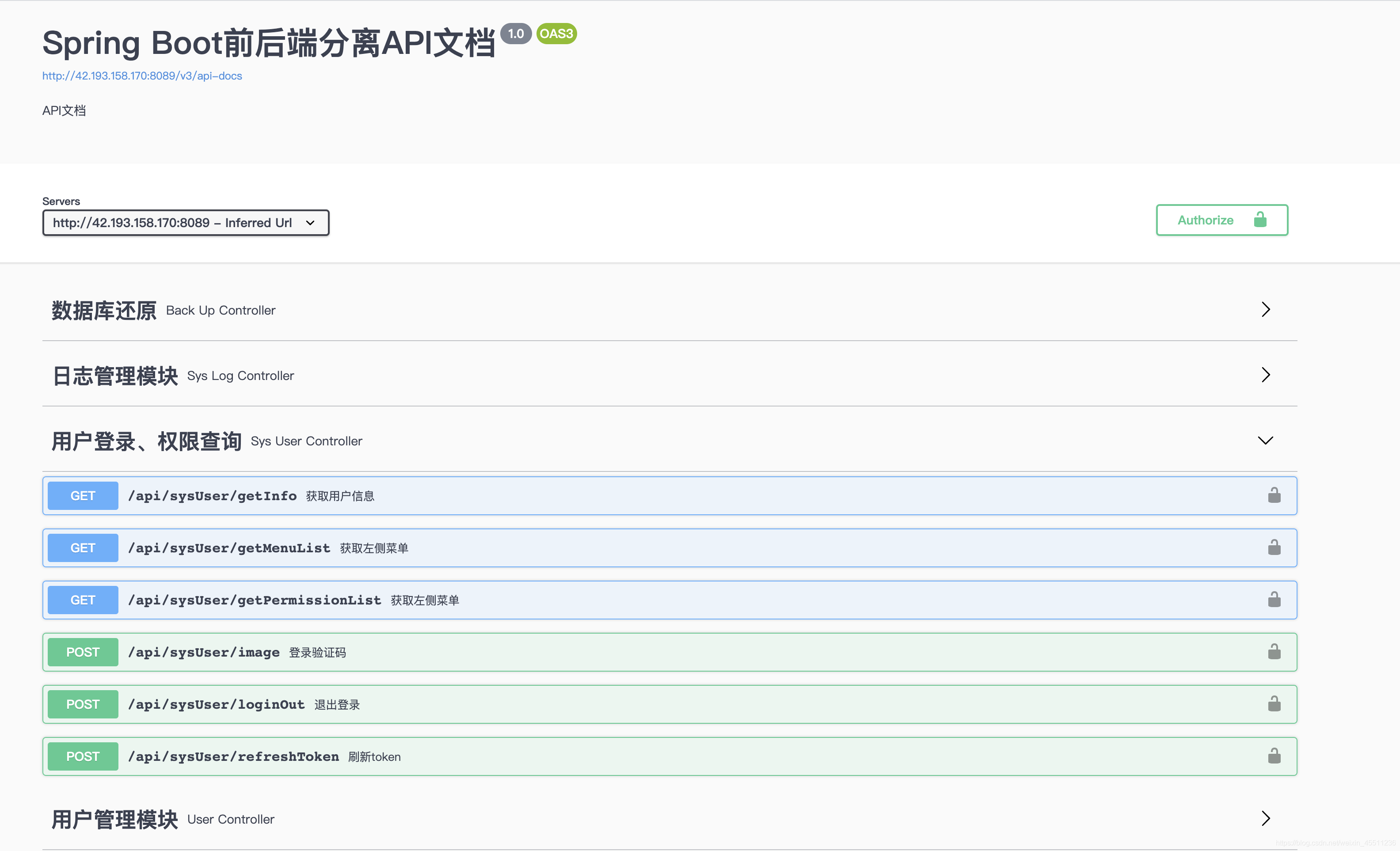Click the 退出登录 description text

(x=338, y=704)
